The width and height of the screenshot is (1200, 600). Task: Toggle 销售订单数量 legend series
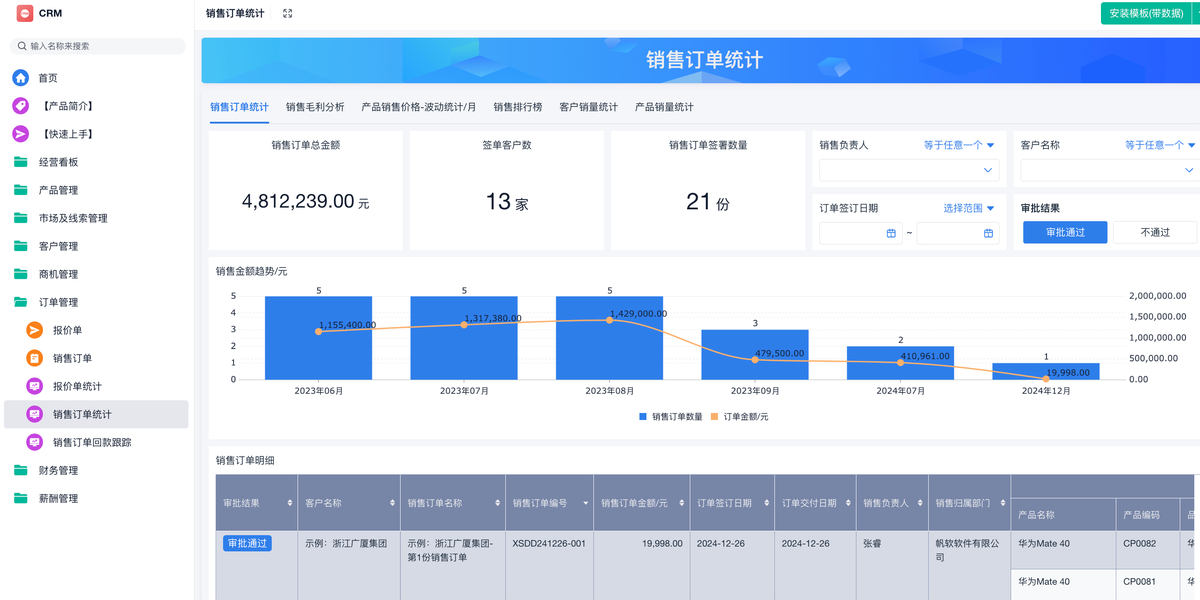[670, 416]
